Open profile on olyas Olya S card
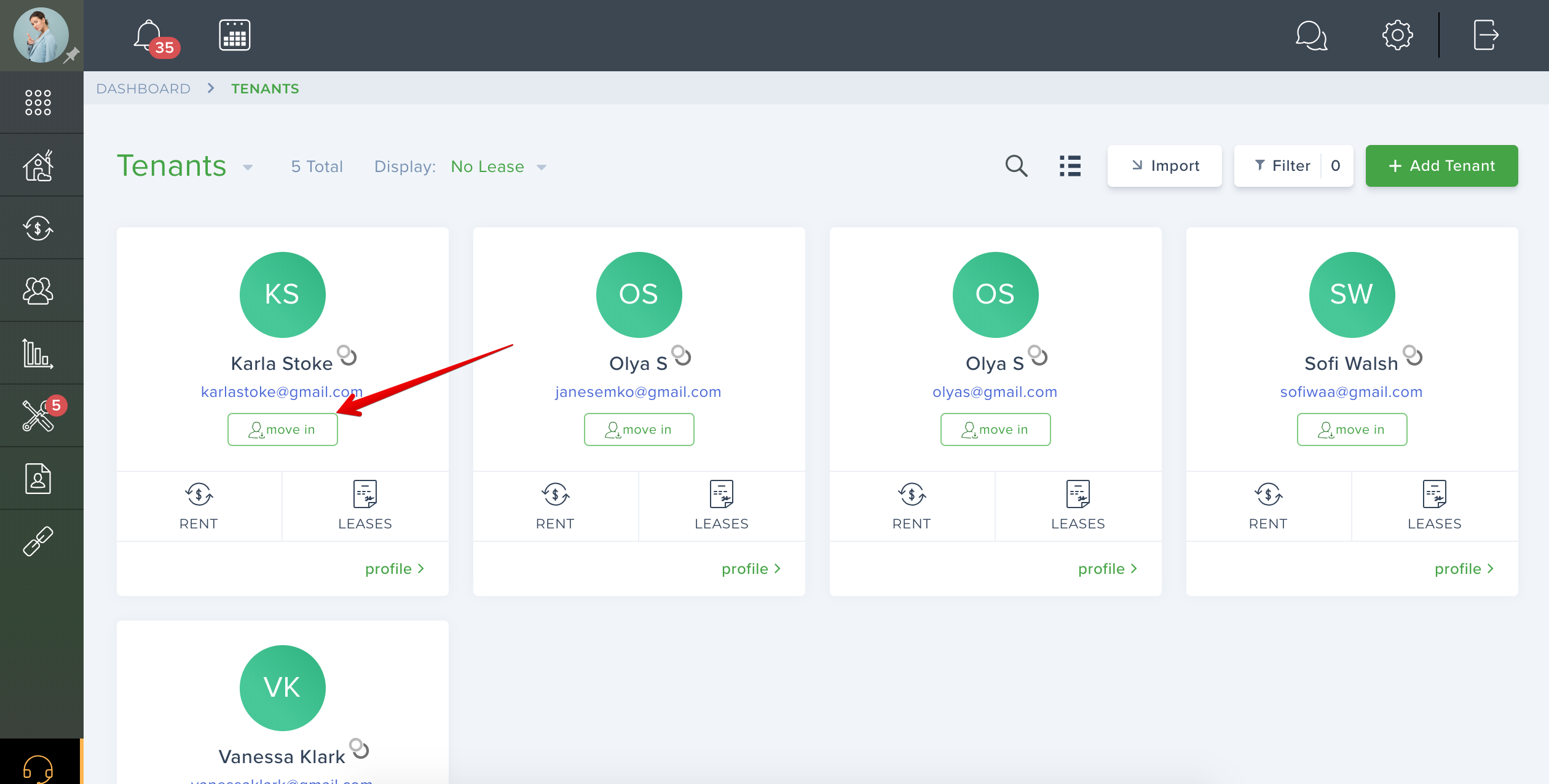This screenshot has width=1549, height=784. (1108, 569)
